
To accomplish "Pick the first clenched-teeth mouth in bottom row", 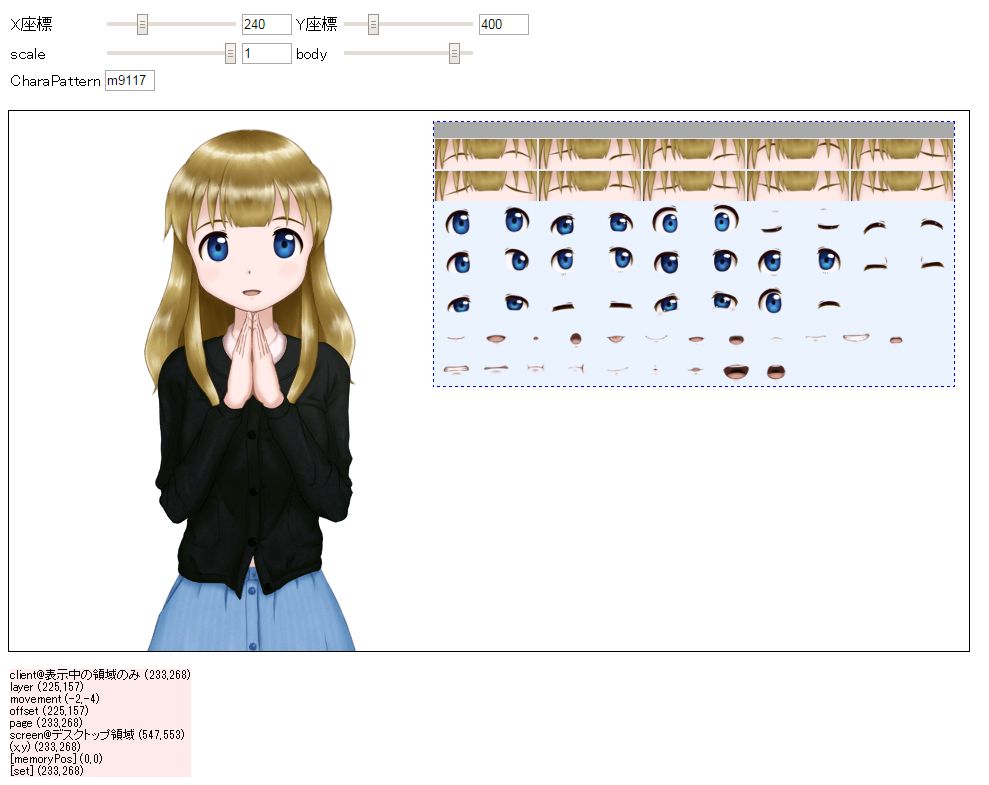I will tap(457, 370).
